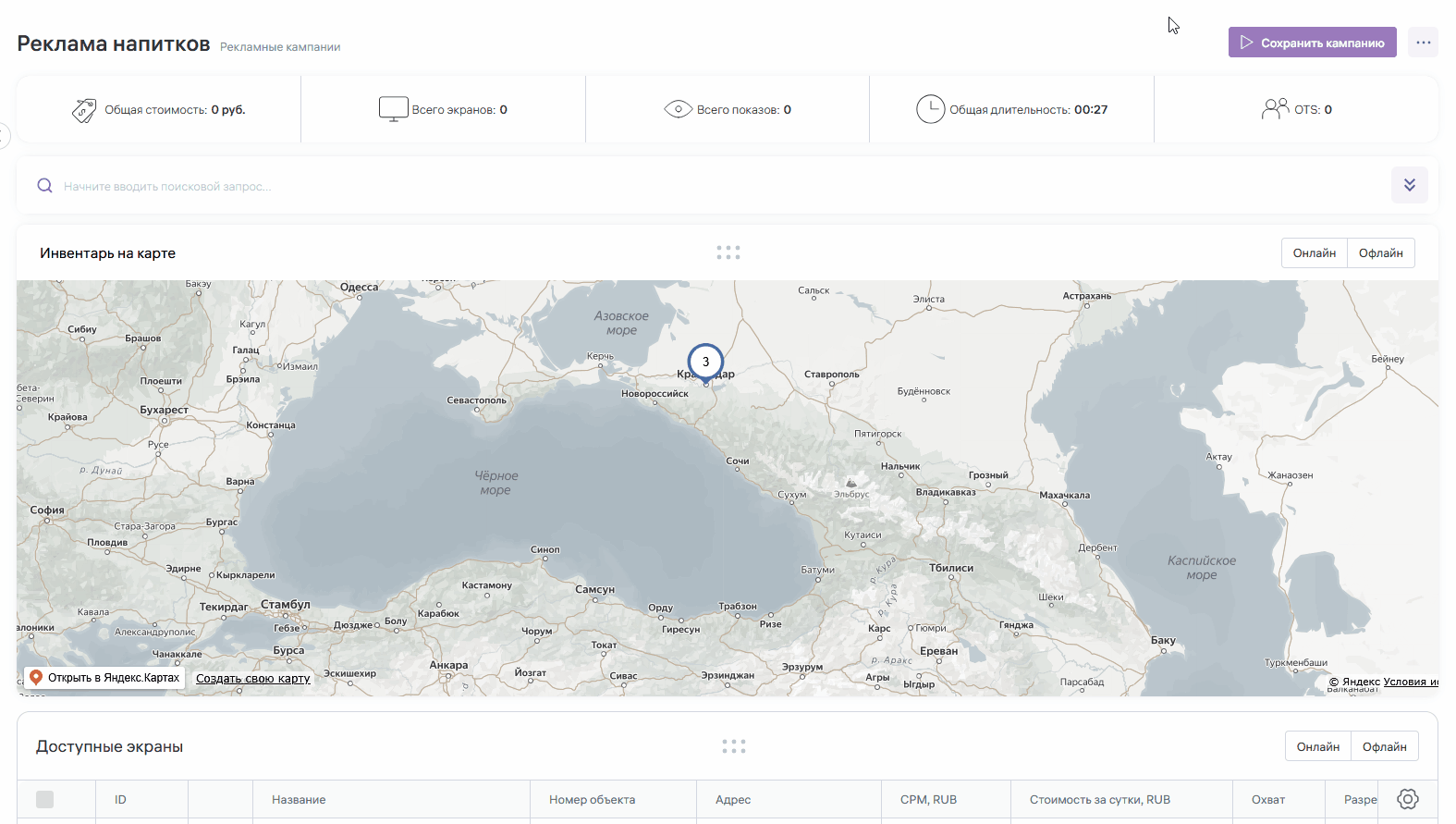The height and width of the screenshot is (824, 1456).
Task: Show Офлайн screens in available screens
Action: tap(1384, 747)
